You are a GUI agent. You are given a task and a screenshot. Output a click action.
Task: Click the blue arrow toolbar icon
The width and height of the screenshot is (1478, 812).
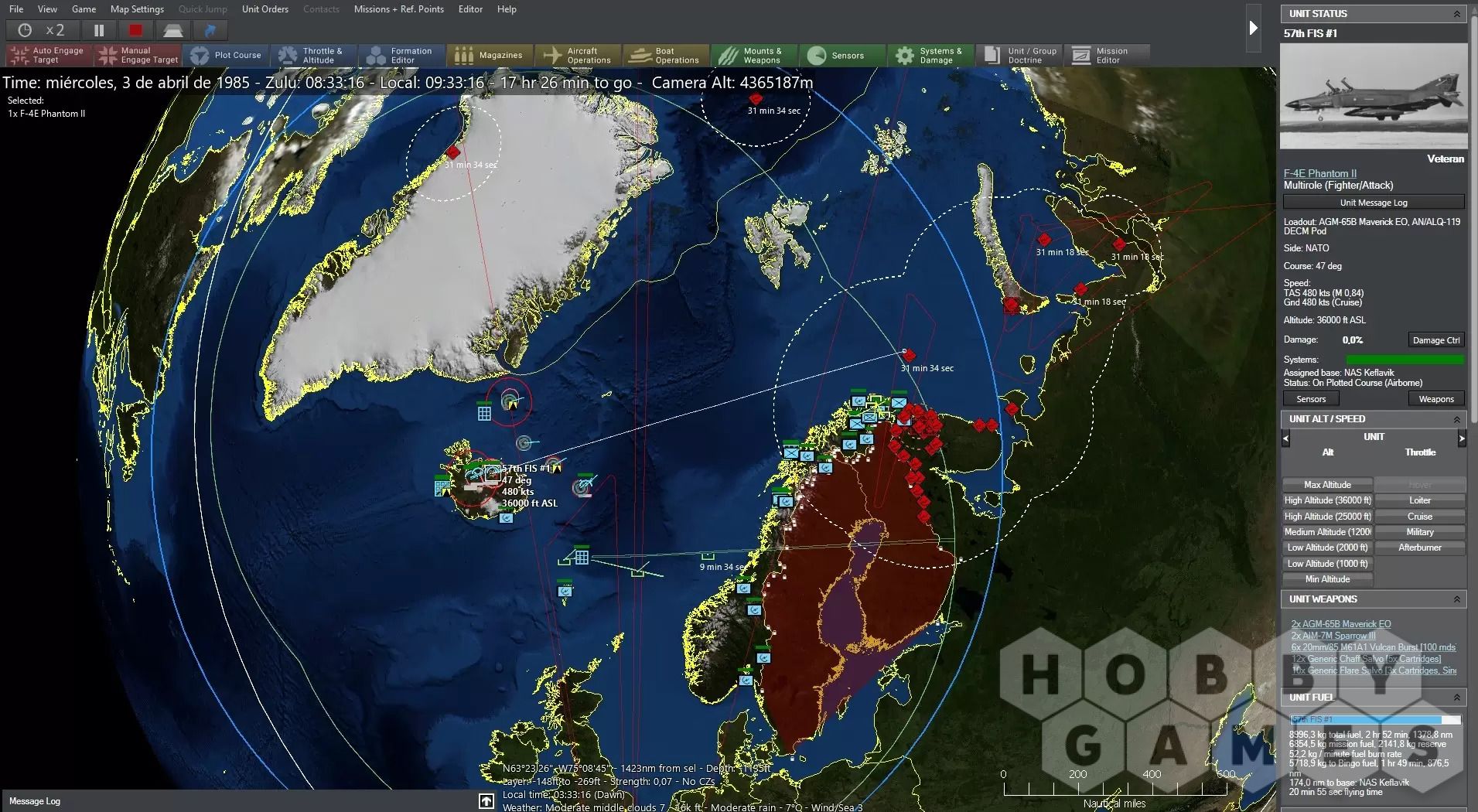click(x=210, y=30)
